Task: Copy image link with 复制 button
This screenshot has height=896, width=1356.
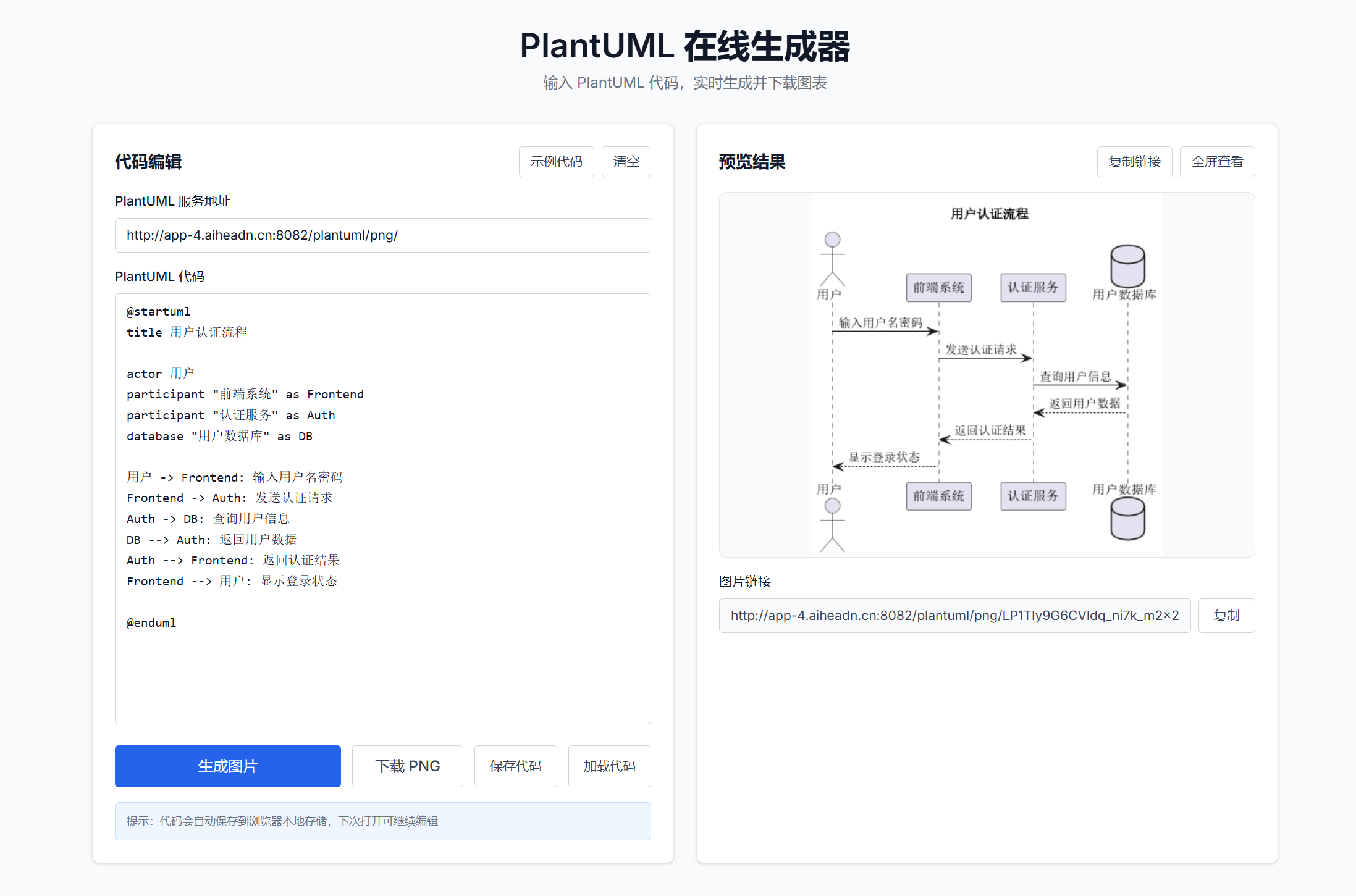Action: tap(1226, 615)
